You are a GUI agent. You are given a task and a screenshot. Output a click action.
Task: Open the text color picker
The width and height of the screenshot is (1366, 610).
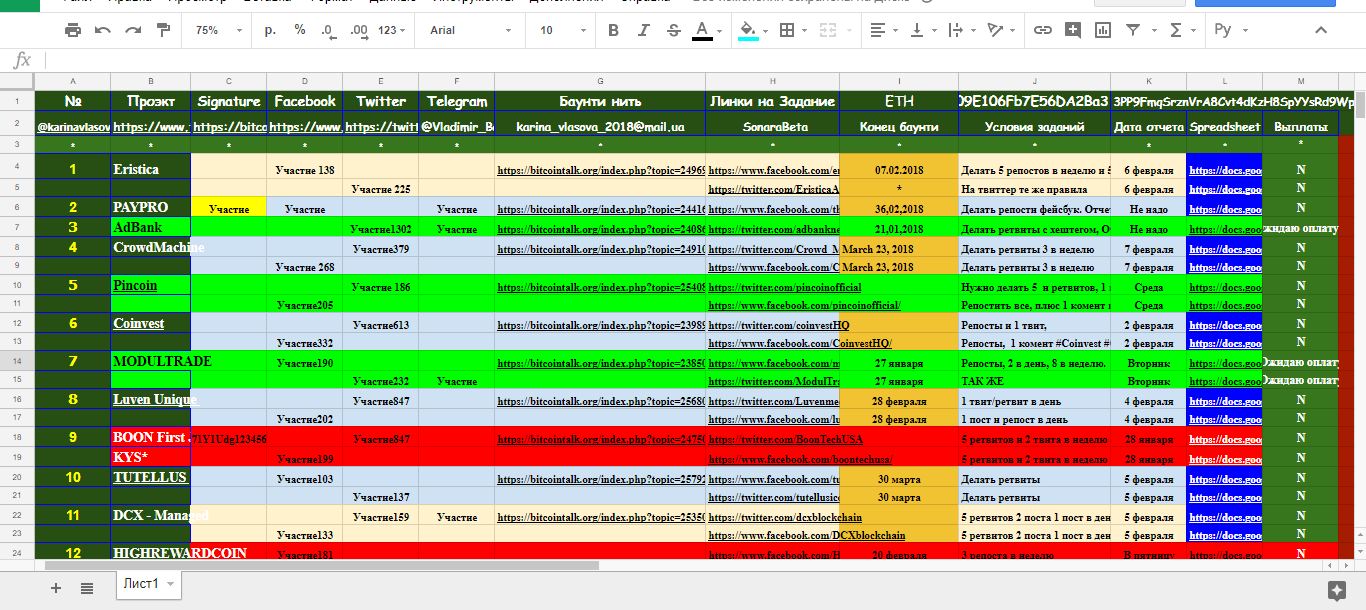click(702, 30)
